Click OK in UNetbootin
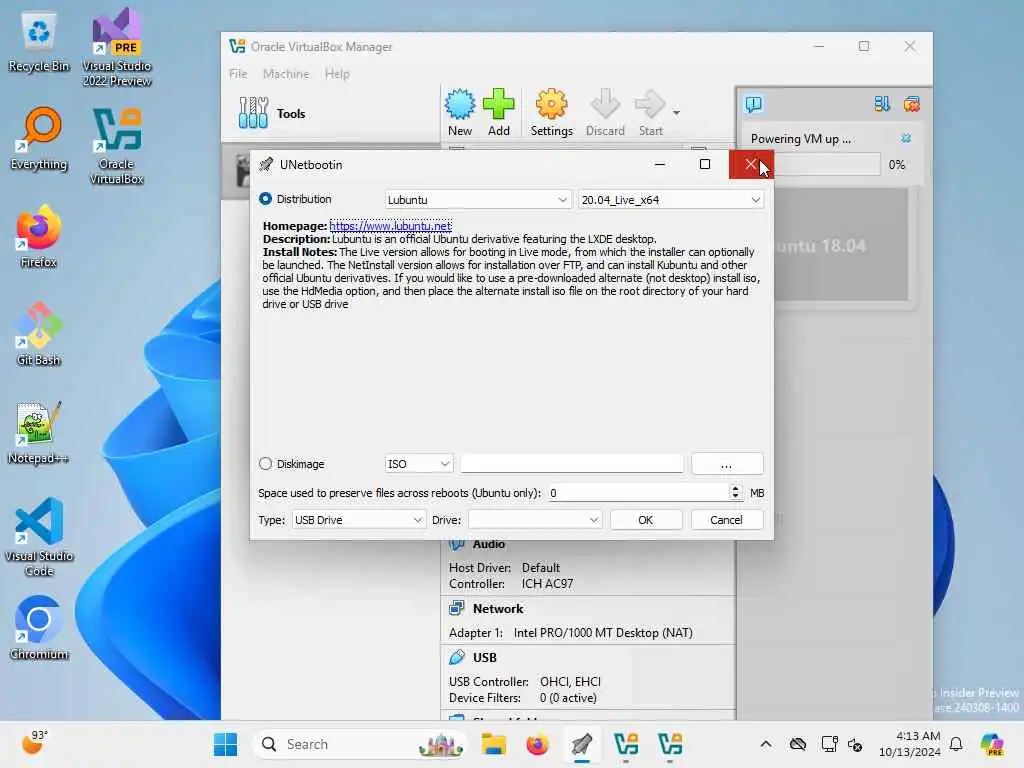Screen dimensions: 1024x768 click(x=645, y=520)
